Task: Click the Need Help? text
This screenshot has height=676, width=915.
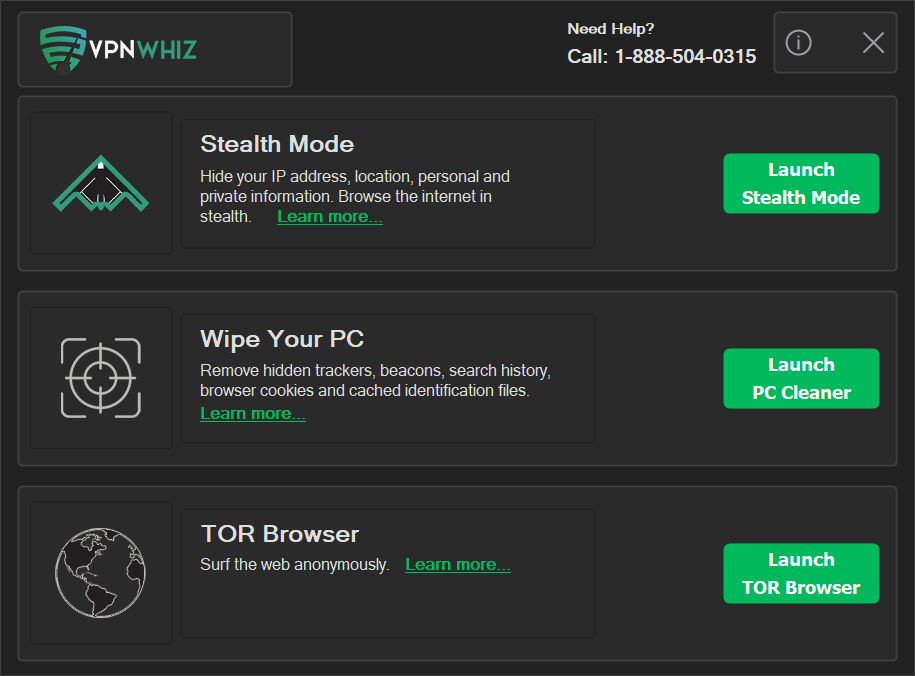Action: [x=610, y=29]
